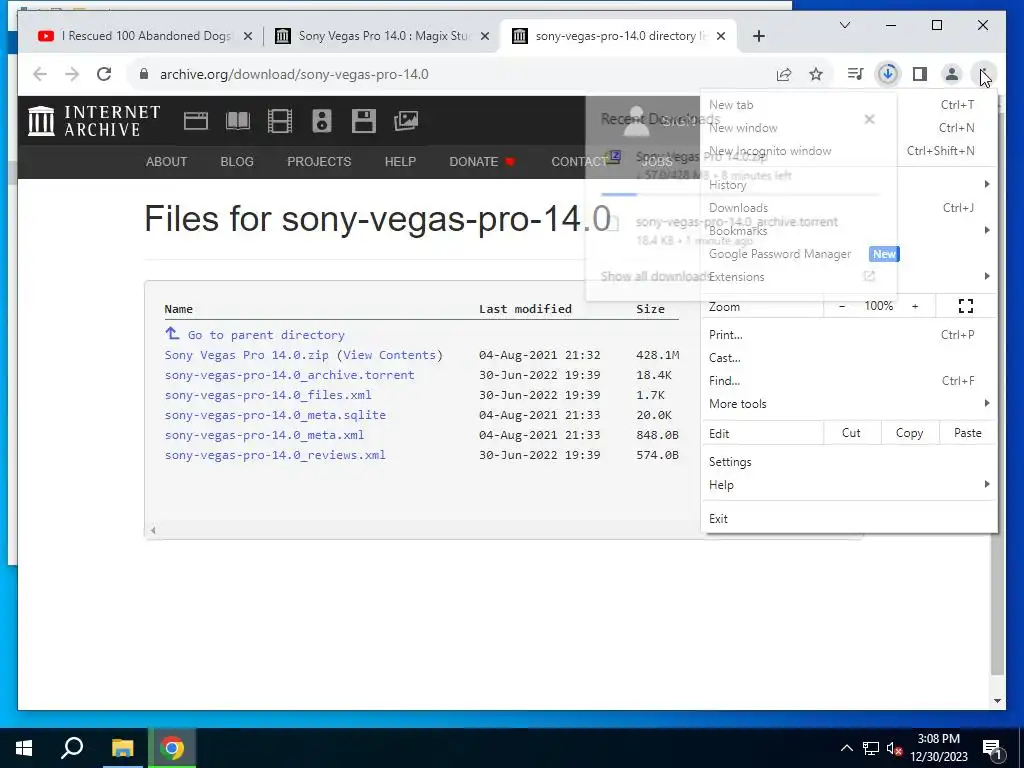Click Copy in the Edit row
The image size is (1024, 768).
click(x=909, y=433)
